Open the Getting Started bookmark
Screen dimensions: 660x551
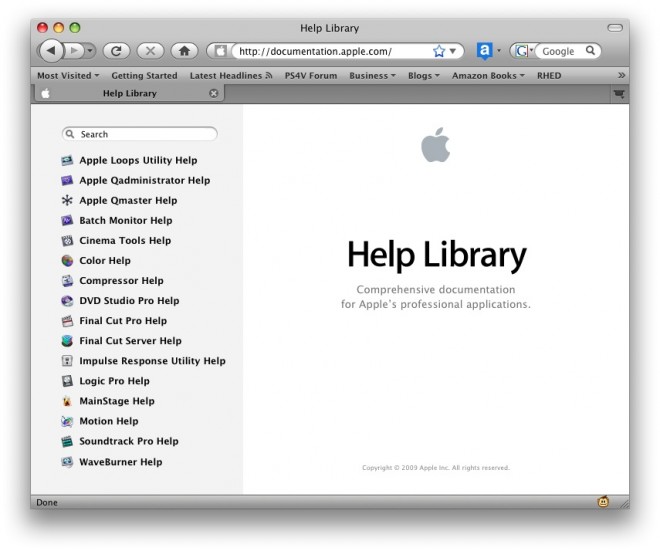click(x=144, y=76)
